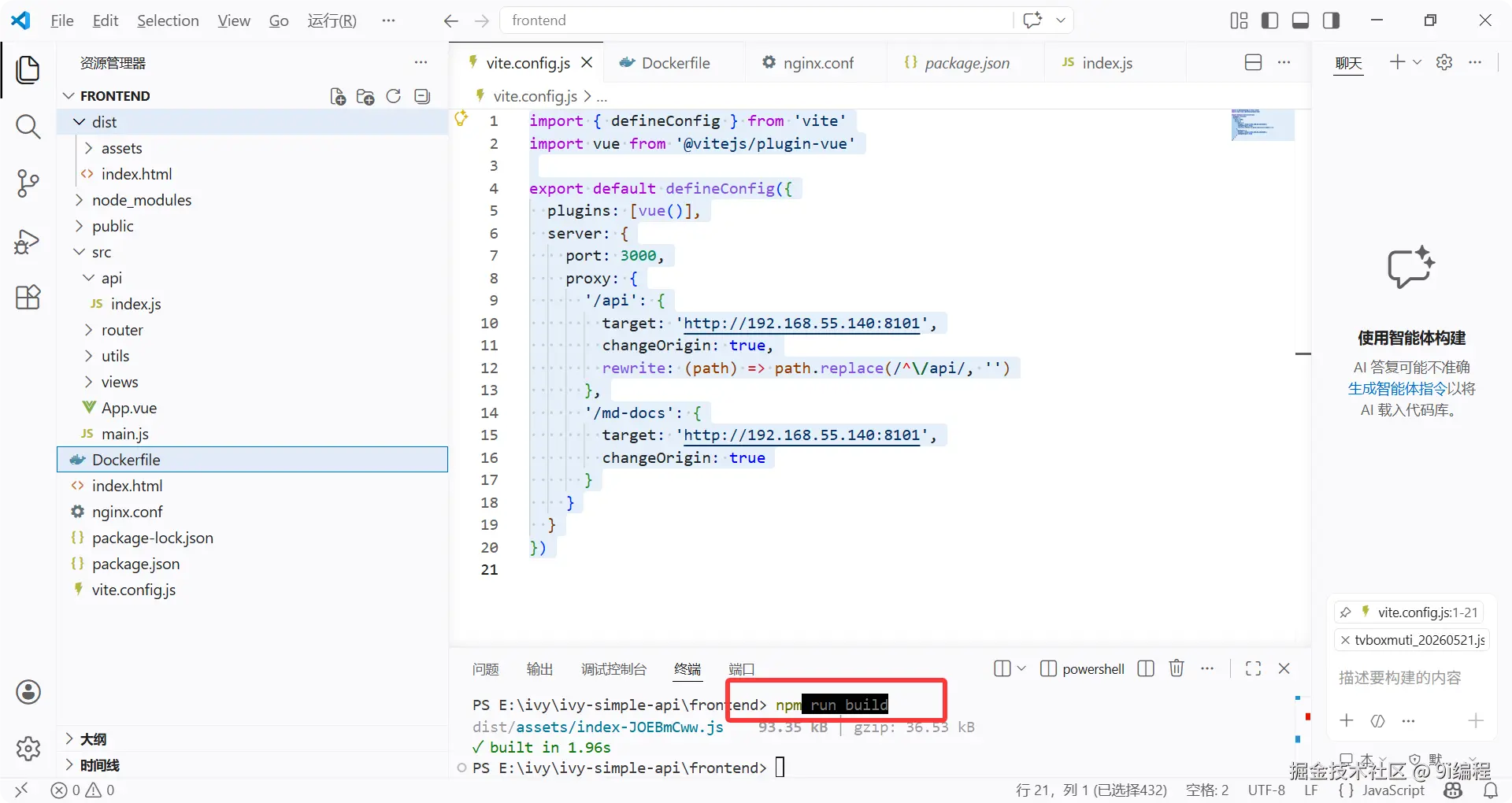
Task: Split the editor to the right
Action: point(1254,62)
